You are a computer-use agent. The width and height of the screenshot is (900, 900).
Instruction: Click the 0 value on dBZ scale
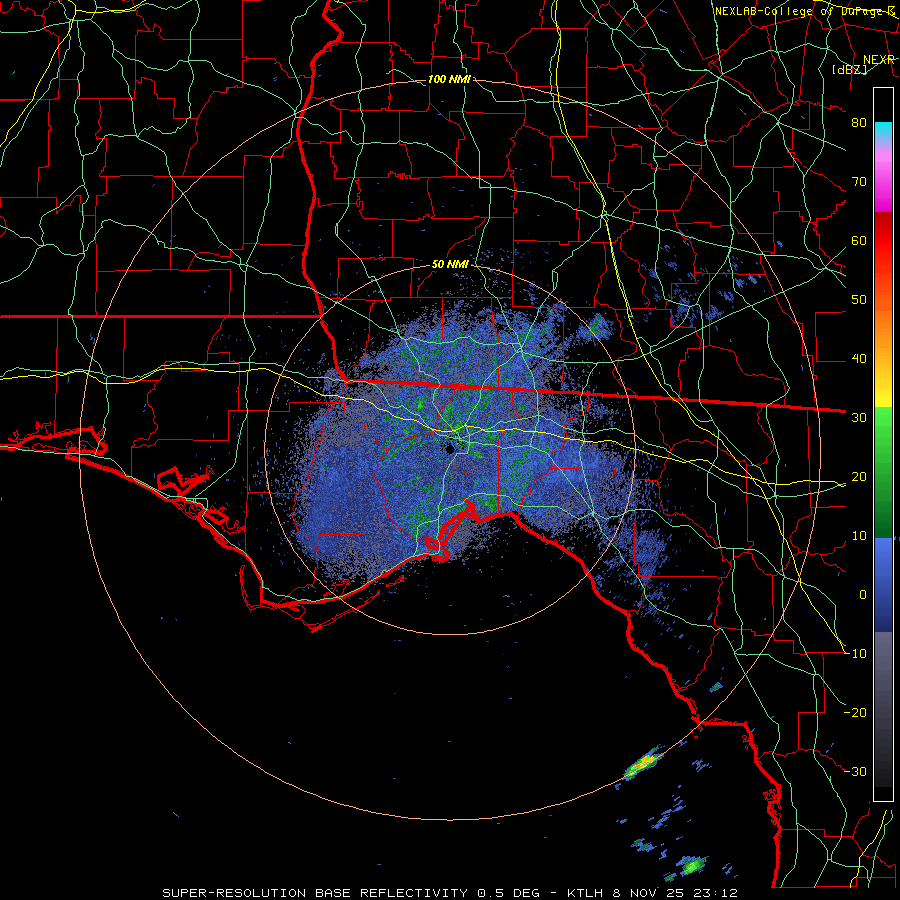coord(862,595)
